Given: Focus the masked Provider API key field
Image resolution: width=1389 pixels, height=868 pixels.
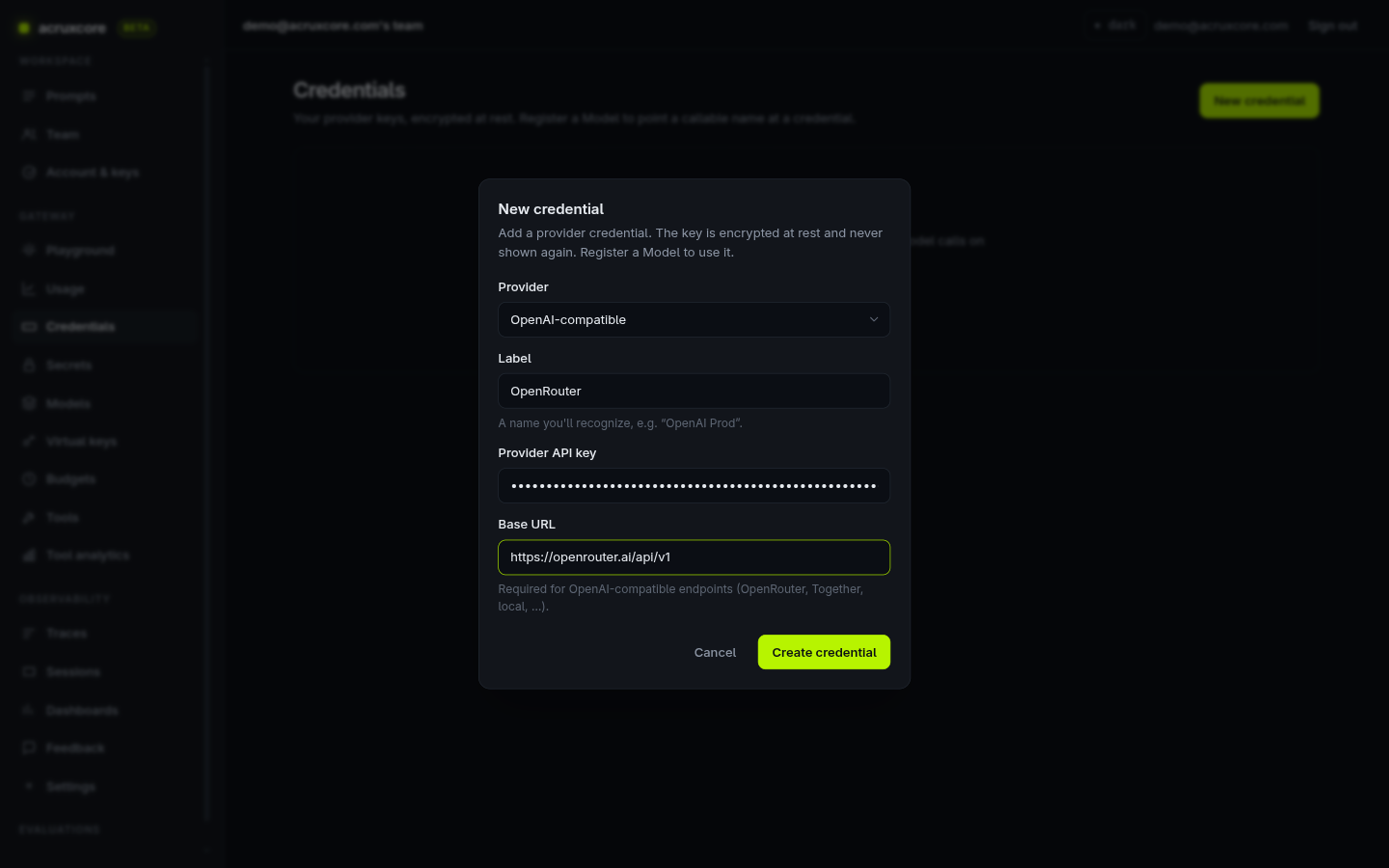Looking at the screenshot, I should coord(694,486).
